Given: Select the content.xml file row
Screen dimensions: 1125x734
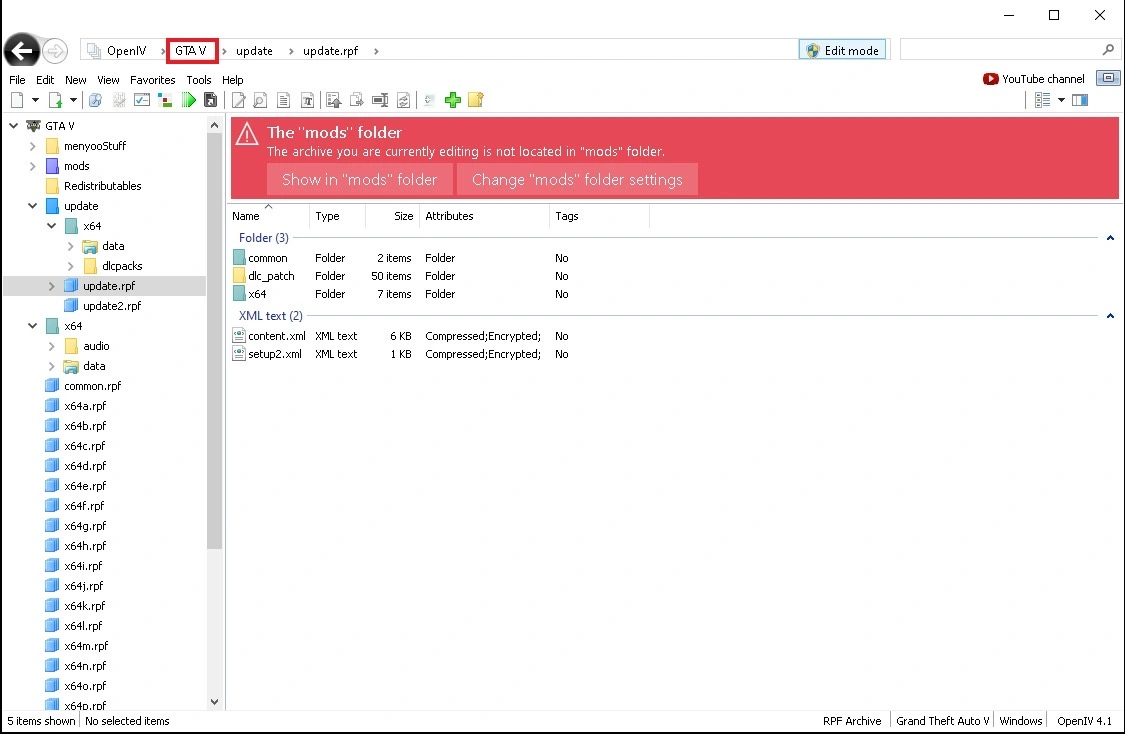Looking at the screenshot, I should coord(401,336).
